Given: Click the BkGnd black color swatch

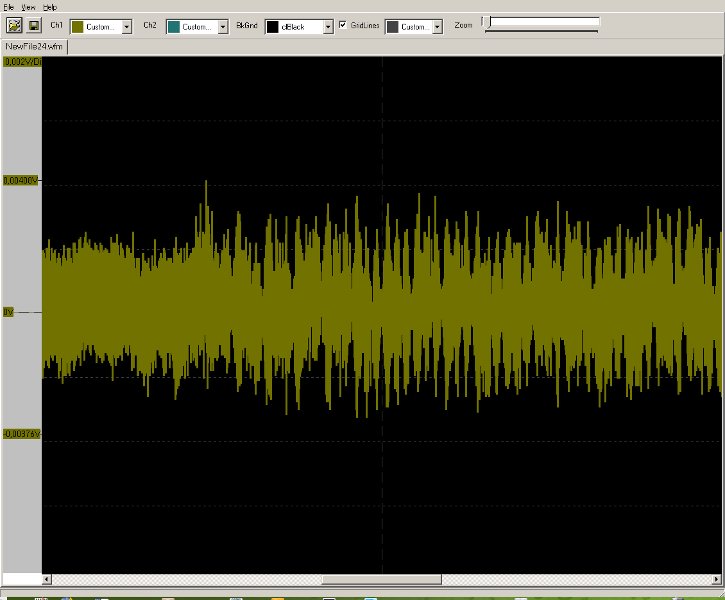Looking at the screenshot, I should pyautogui.click(x=273, y=27).
